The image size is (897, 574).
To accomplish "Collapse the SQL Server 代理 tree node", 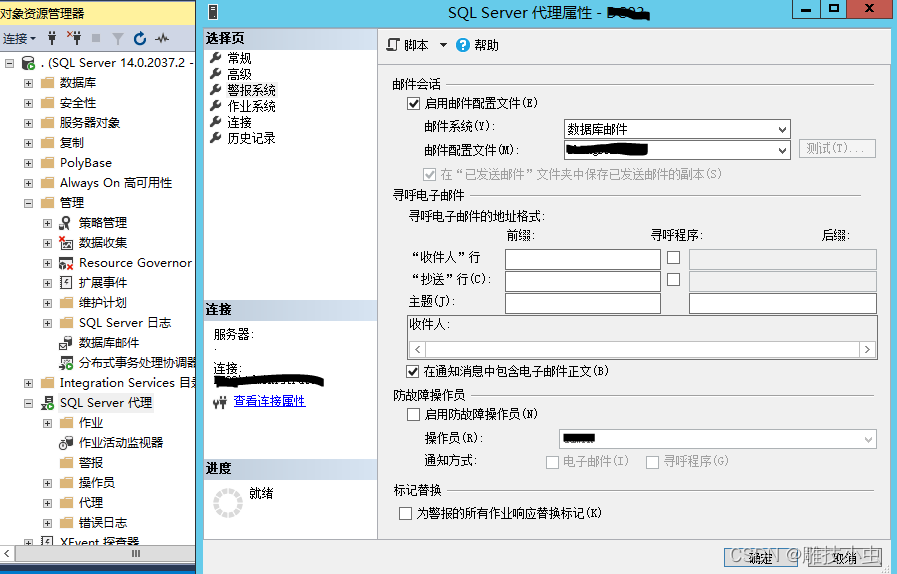I will 28,403.
